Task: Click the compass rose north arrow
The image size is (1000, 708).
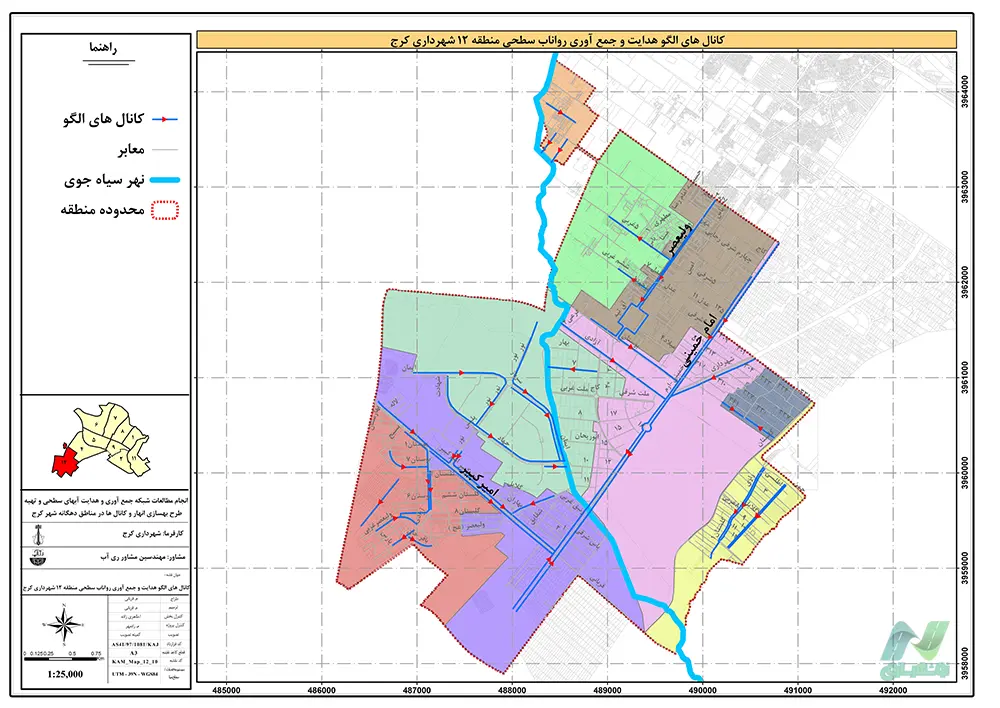Action: tap(62, 626)
